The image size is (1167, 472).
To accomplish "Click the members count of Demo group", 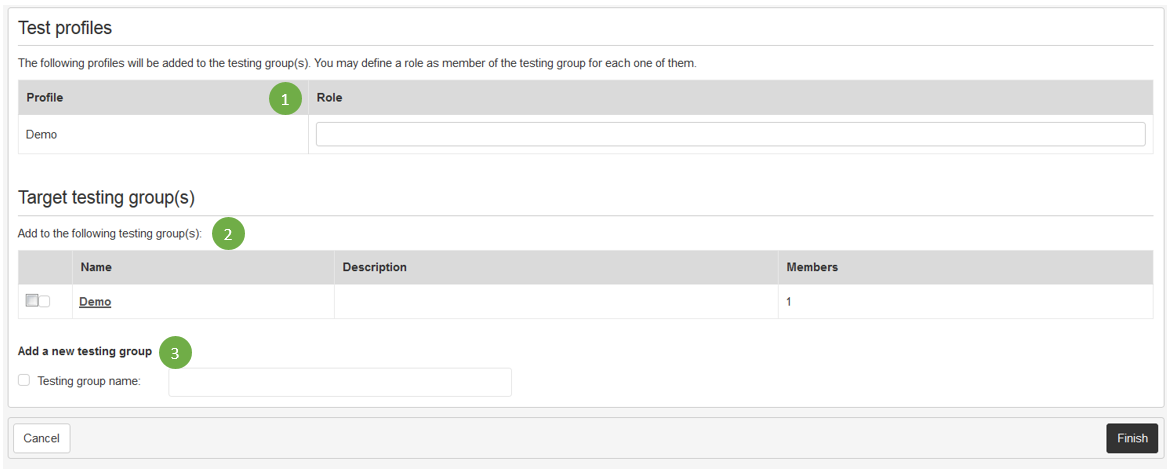I will click(x=789, y=301).
